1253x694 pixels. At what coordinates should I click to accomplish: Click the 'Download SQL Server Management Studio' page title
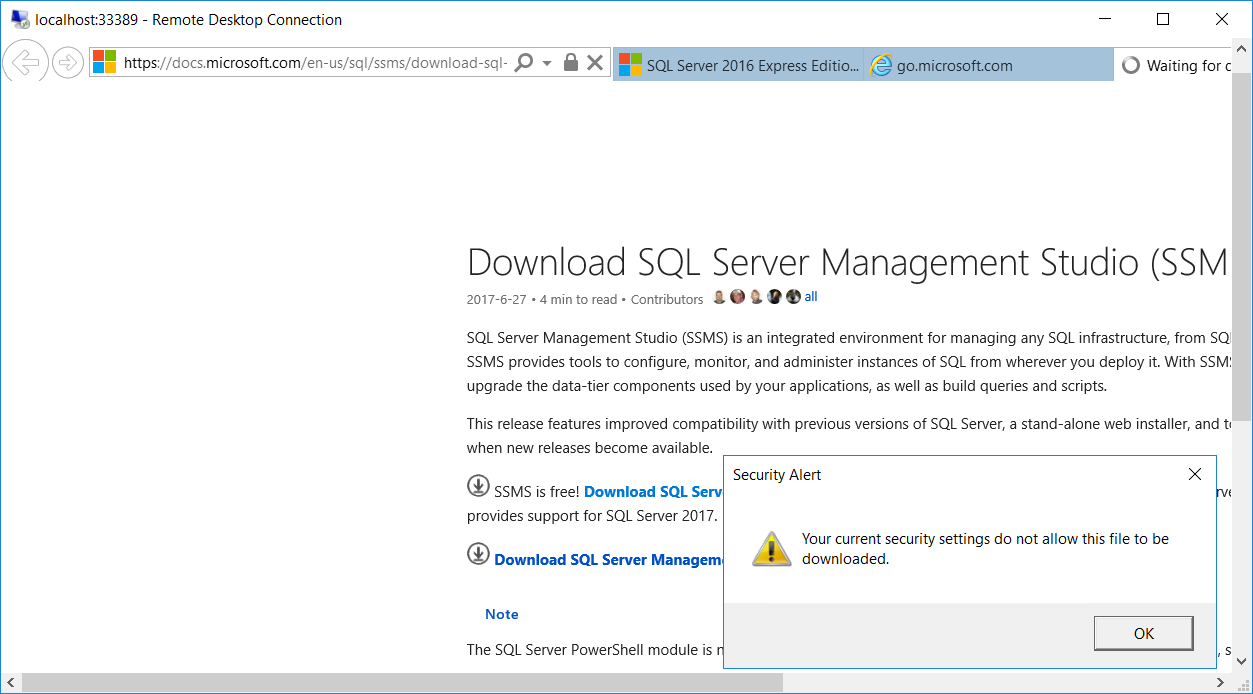(847, 262)
